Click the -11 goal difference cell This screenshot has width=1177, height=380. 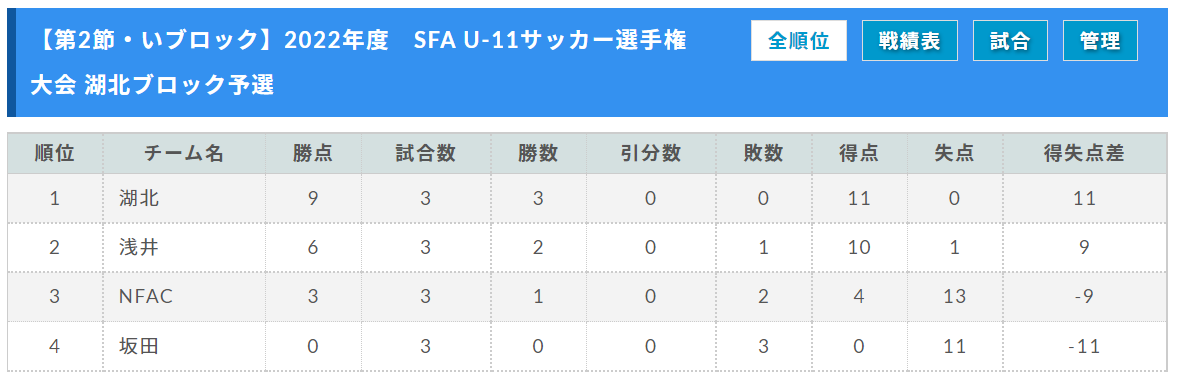click(x=1085, y=346)
